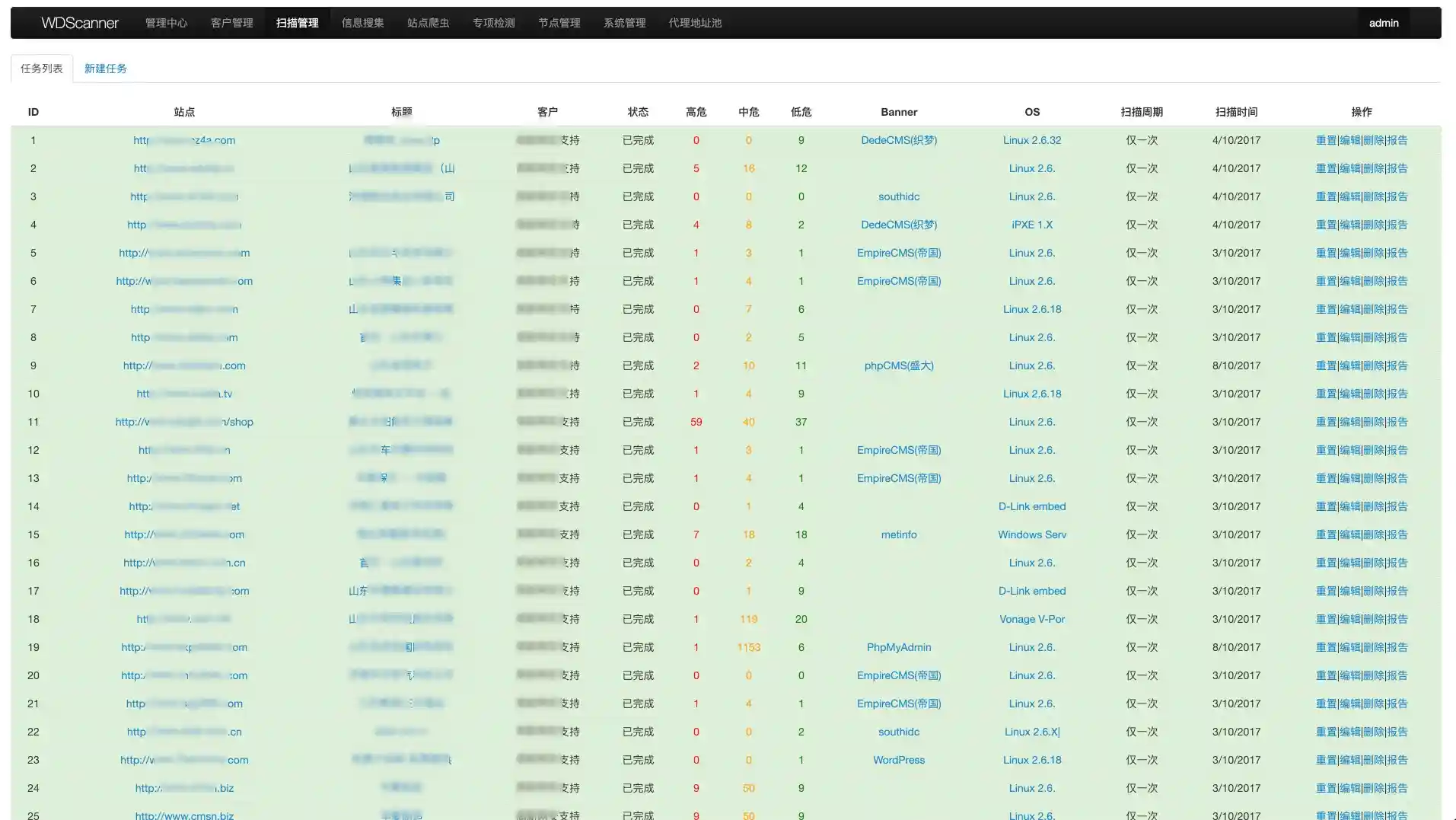Open the 系统管理 menu
The image size is (1456, 820).
point(624,23)
